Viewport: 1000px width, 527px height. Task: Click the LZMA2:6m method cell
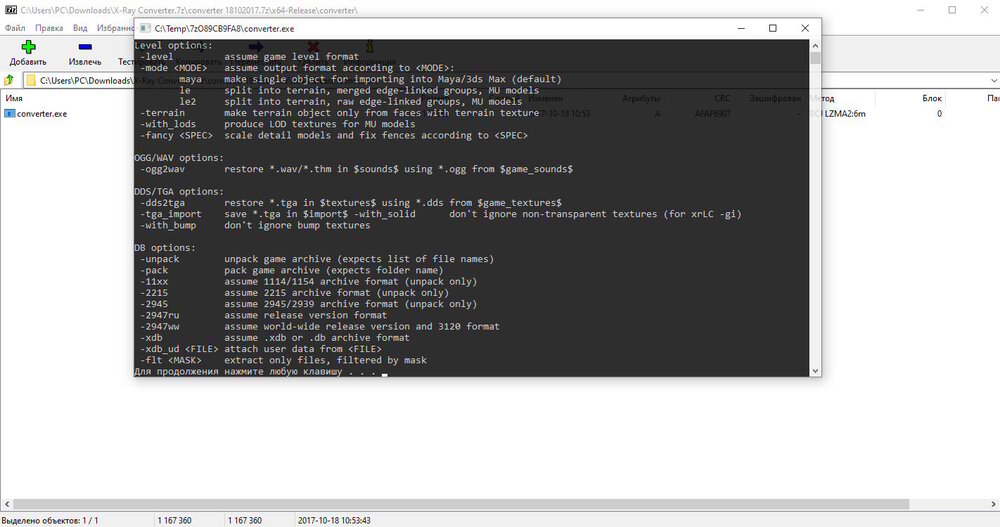pos(844,114)
